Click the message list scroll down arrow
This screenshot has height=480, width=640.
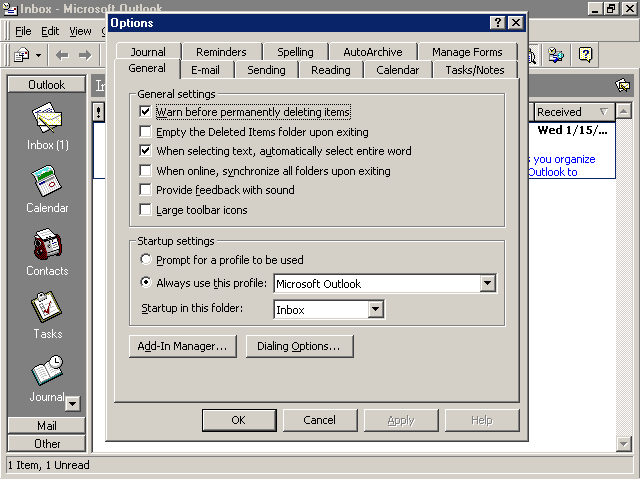(x=624, y=444)
